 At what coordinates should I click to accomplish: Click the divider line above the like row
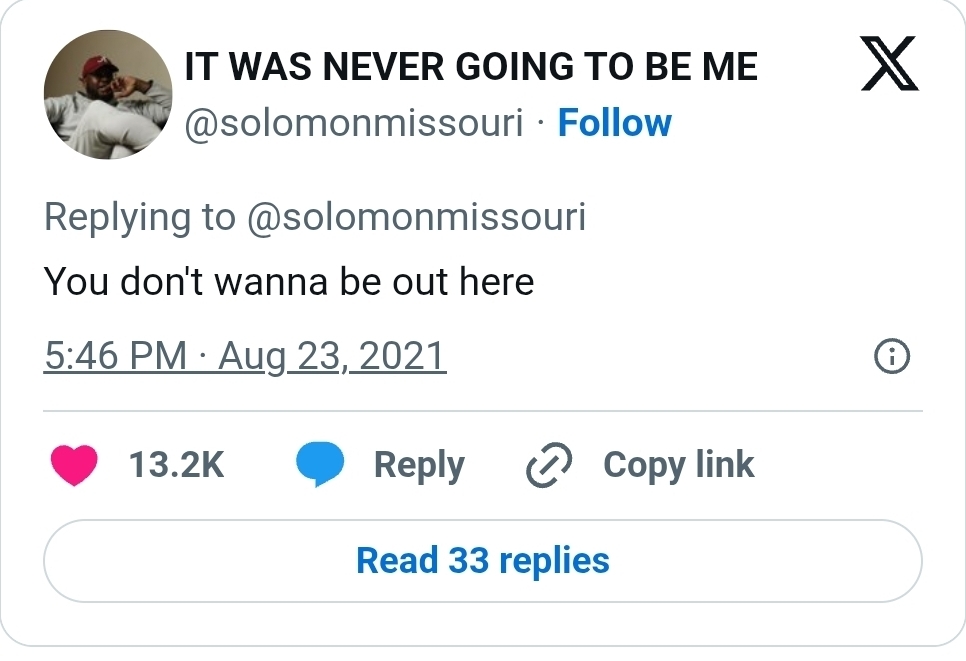[x=482, y=411]
